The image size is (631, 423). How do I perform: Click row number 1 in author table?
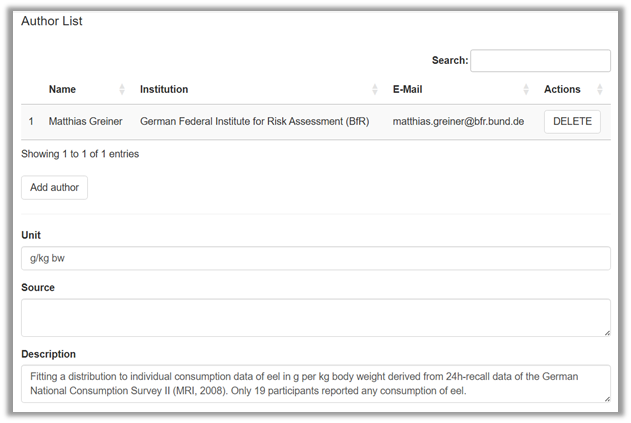(31, 122)
